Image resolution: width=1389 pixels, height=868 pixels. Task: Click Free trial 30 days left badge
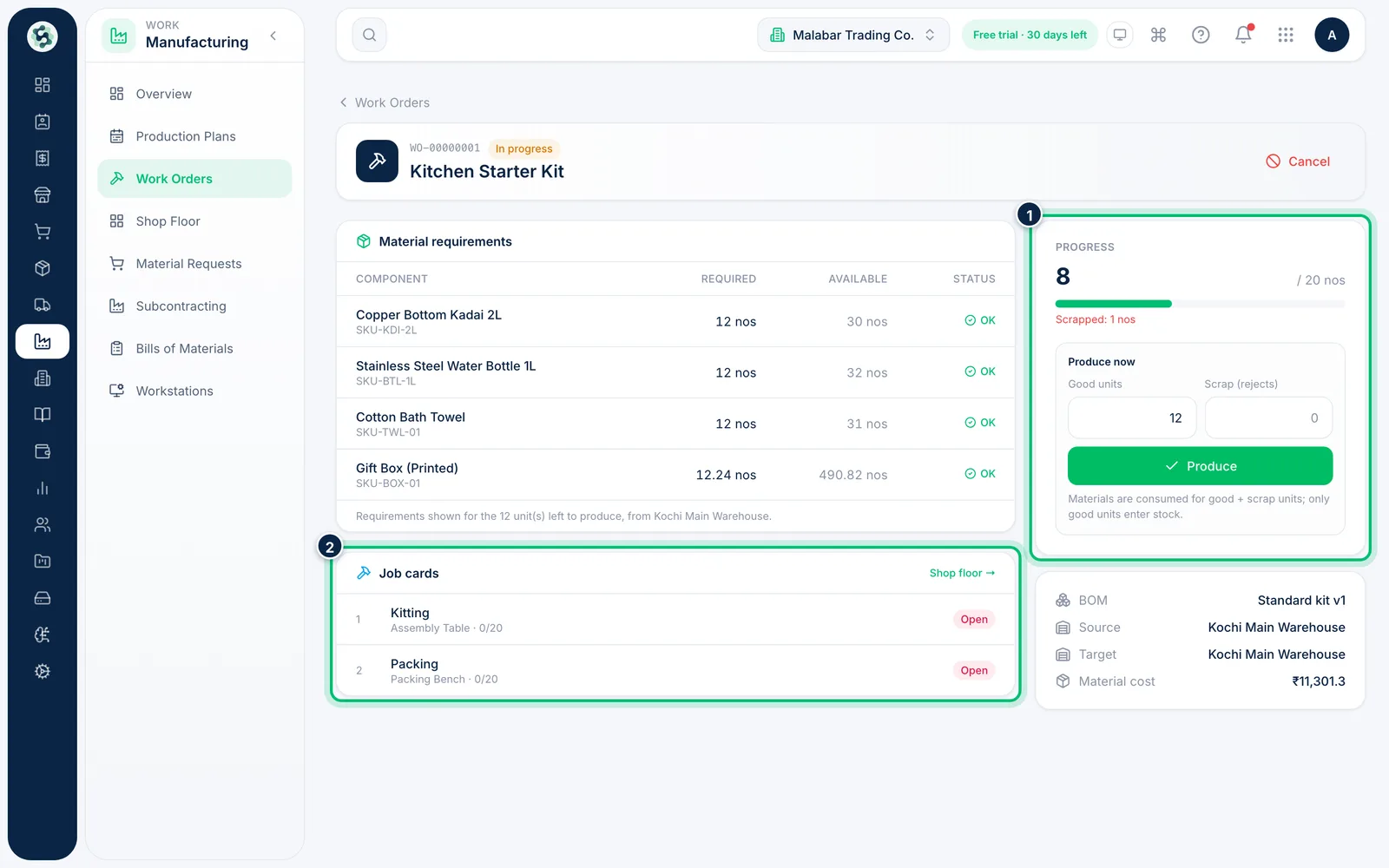pyautogui.click(x=1030, y=35)
